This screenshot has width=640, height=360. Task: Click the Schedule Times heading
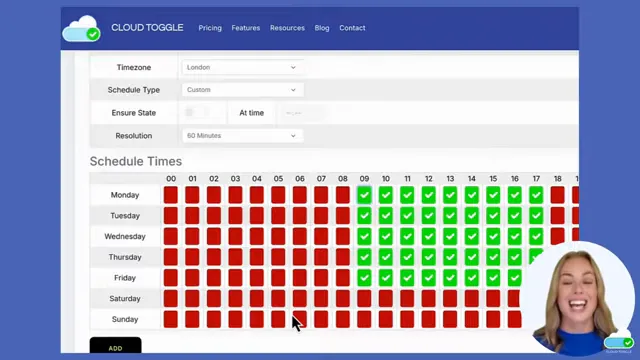136,161
